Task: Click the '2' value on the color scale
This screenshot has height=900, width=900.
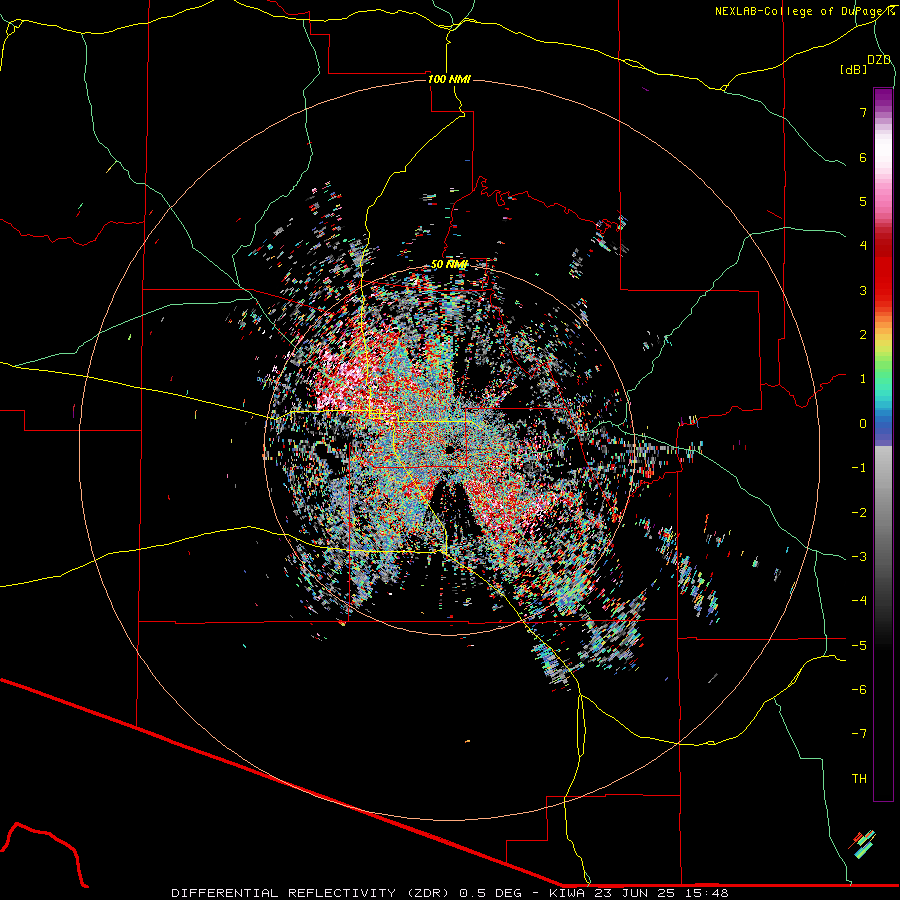Action: coord(863,335)
